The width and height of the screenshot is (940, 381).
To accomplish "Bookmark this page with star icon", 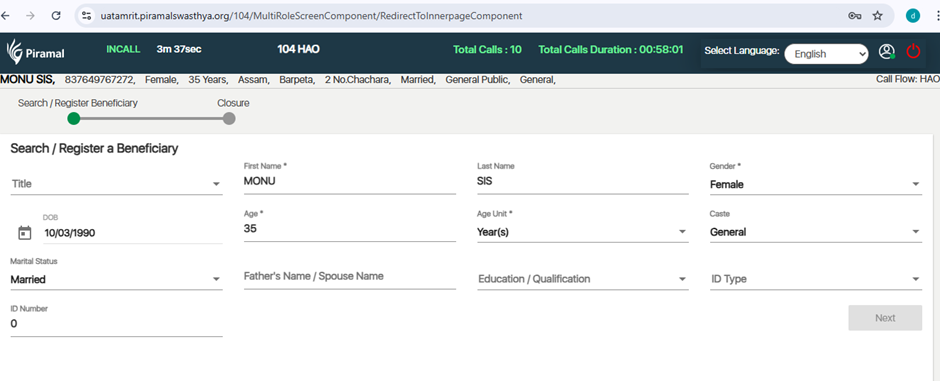I will (x=878, y=16).
